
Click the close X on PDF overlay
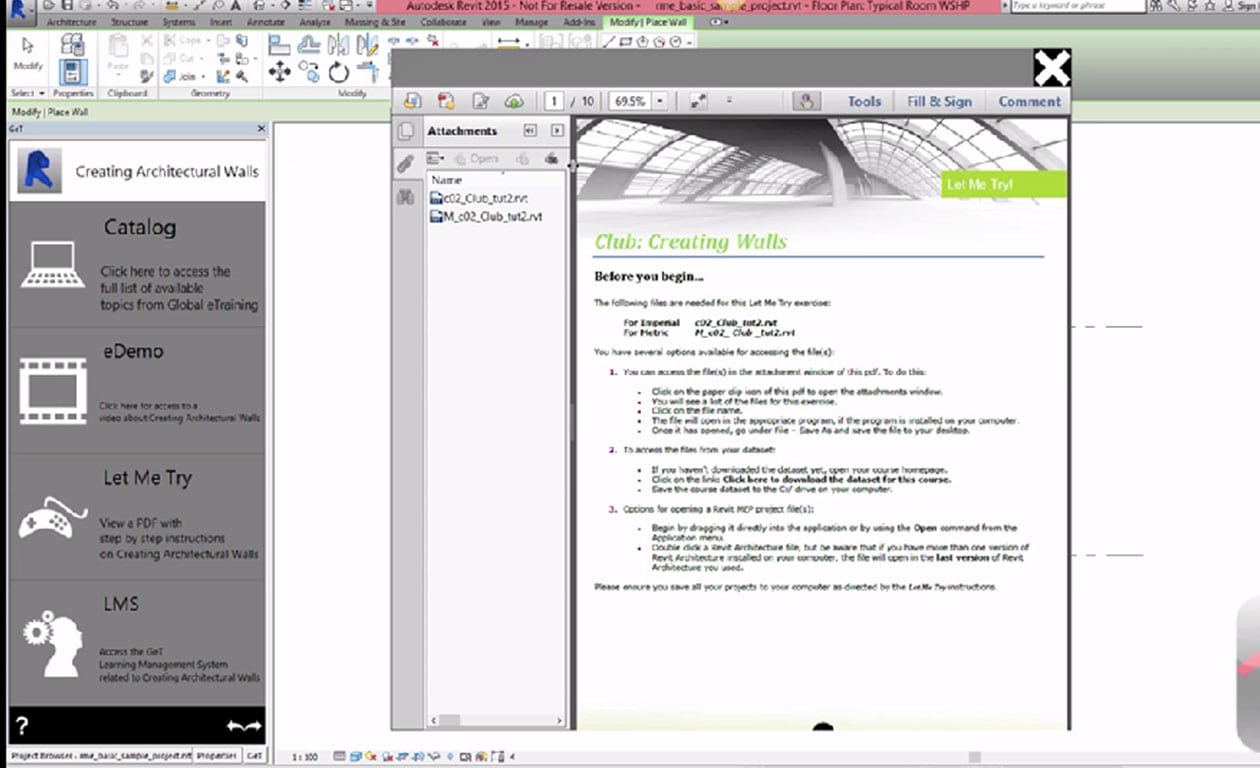[1052, 68]
